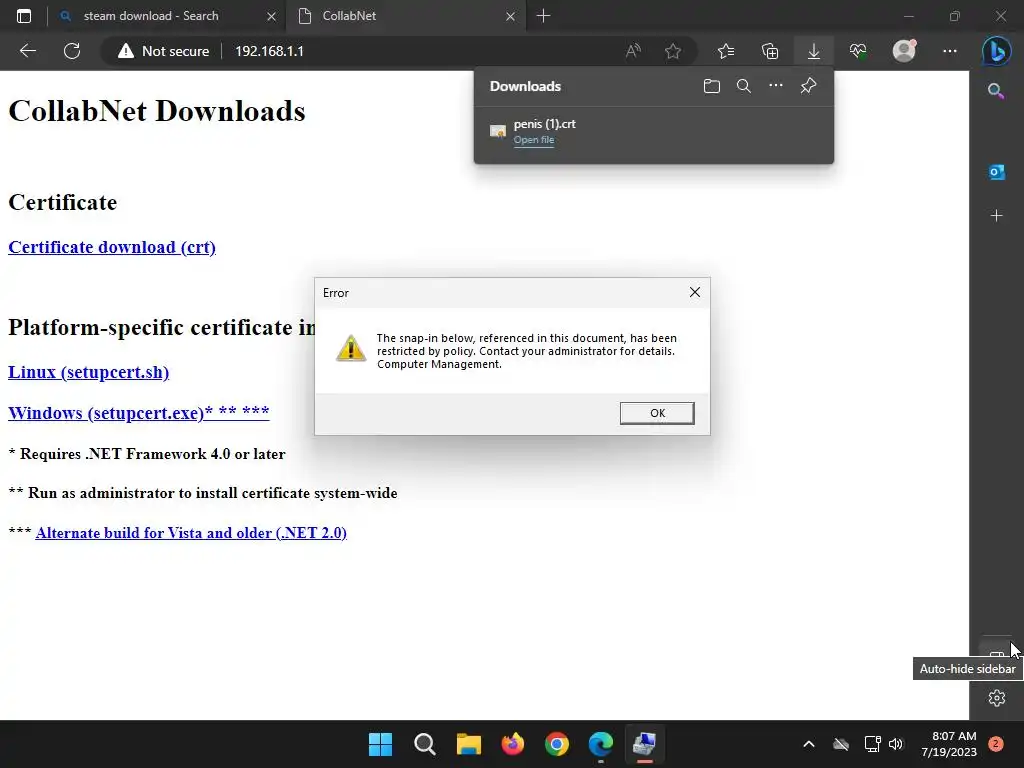Image resolution: width=1024 pixels, height=768 pixels.
Task: Open notifications badge showing 2
Action: tap(996, 744)
